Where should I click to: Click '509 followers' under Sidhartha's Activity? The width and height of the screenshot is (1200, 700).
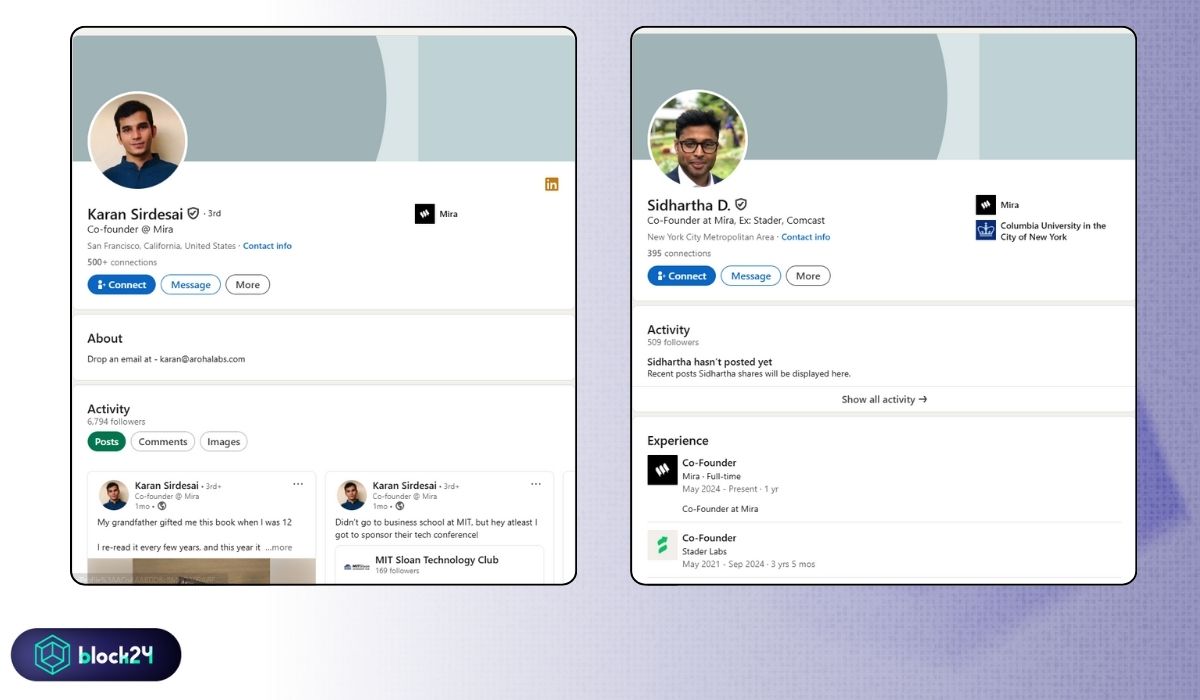(x=673, y=343)
